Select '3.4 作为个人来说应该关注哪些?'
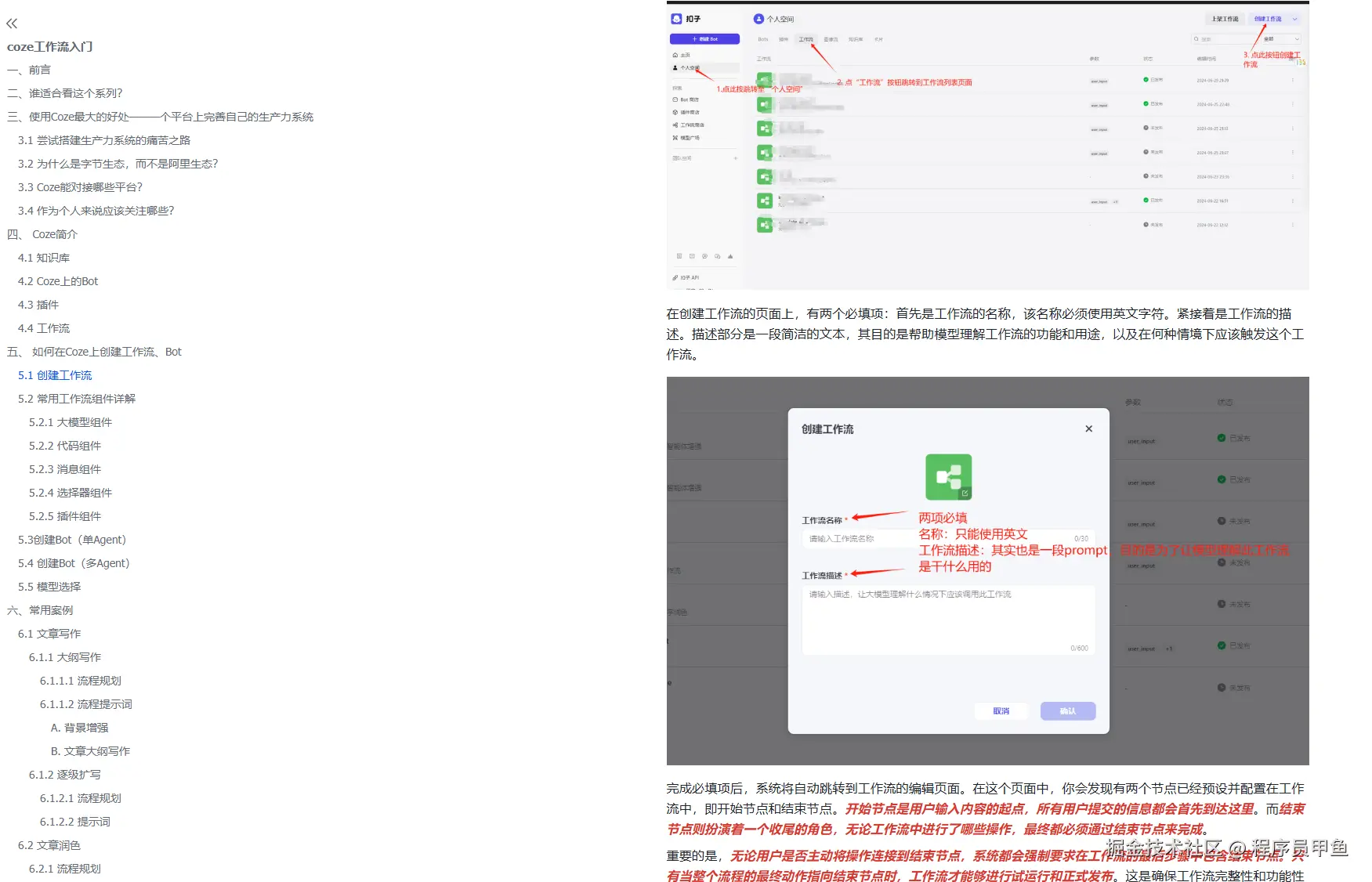The height and width of the screenshot is (882, 1372). tap(96, 211)
